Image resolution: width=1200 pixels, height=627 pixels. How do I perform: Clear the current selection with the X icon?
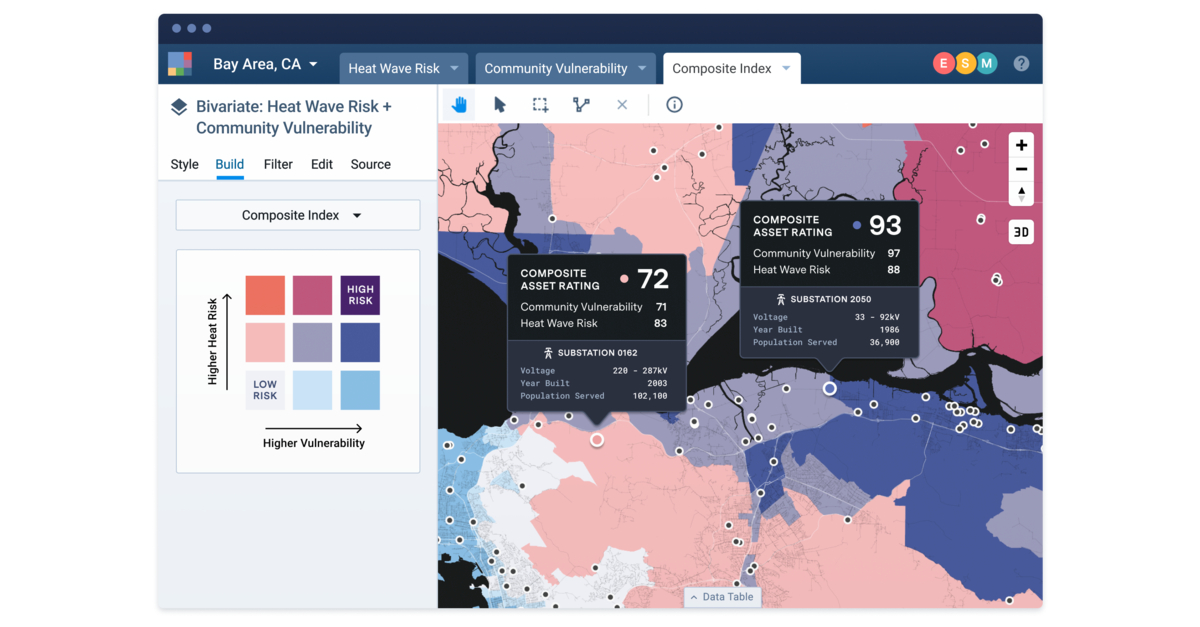[x=622, y=104]
